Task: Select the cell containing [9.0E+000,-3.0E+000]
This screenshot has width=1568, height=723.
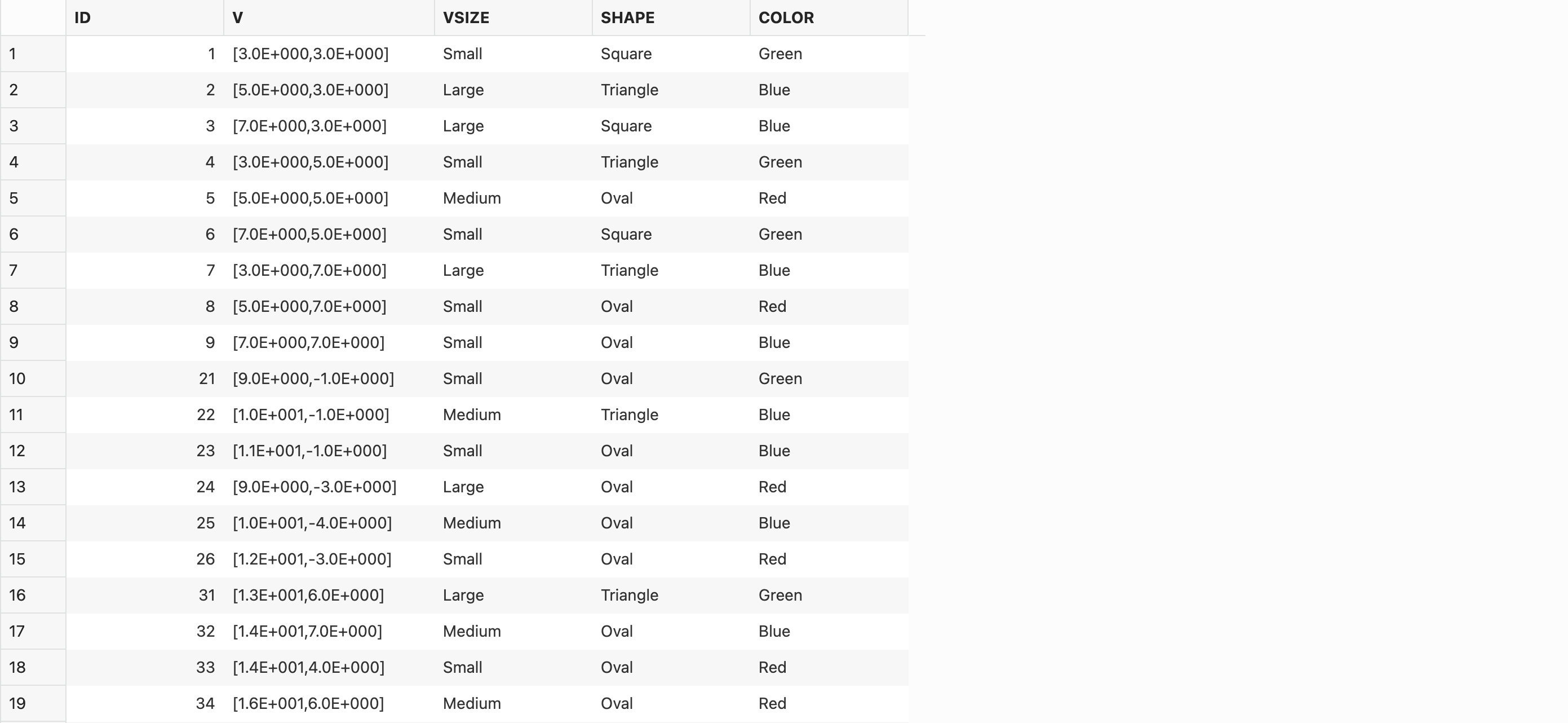Action: (314, 487)
